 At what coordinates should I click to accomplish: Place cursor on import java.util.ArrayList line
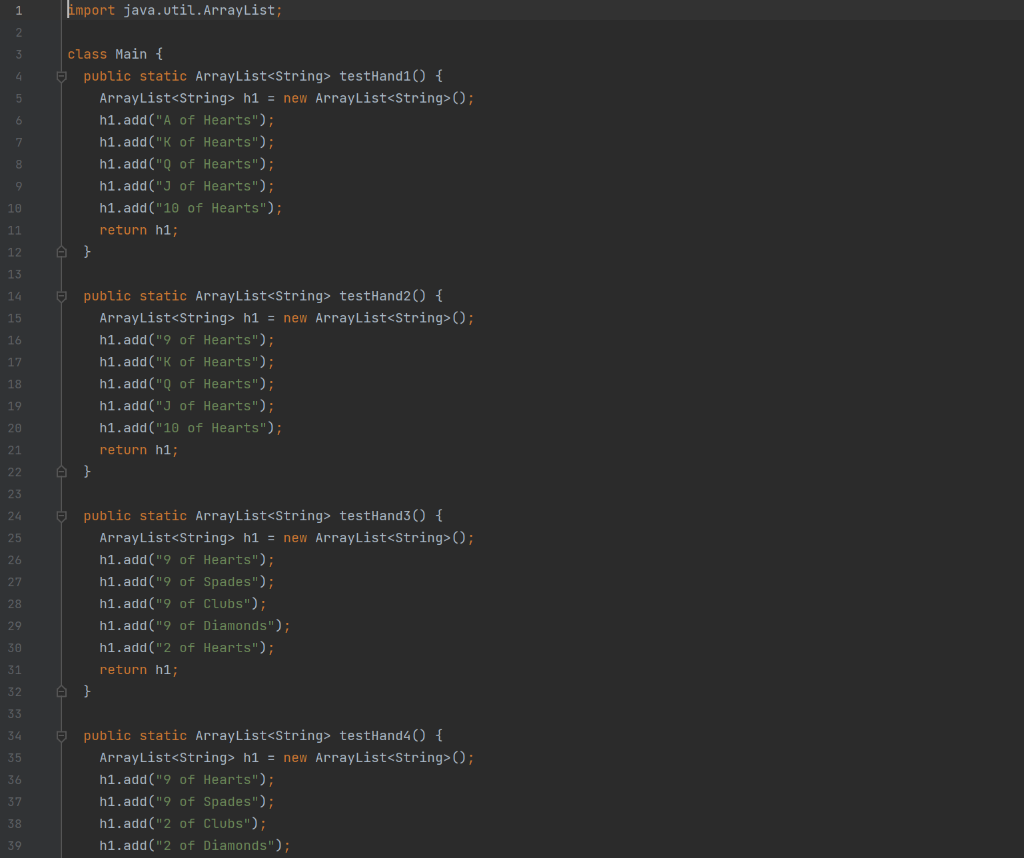click(175, 10)
